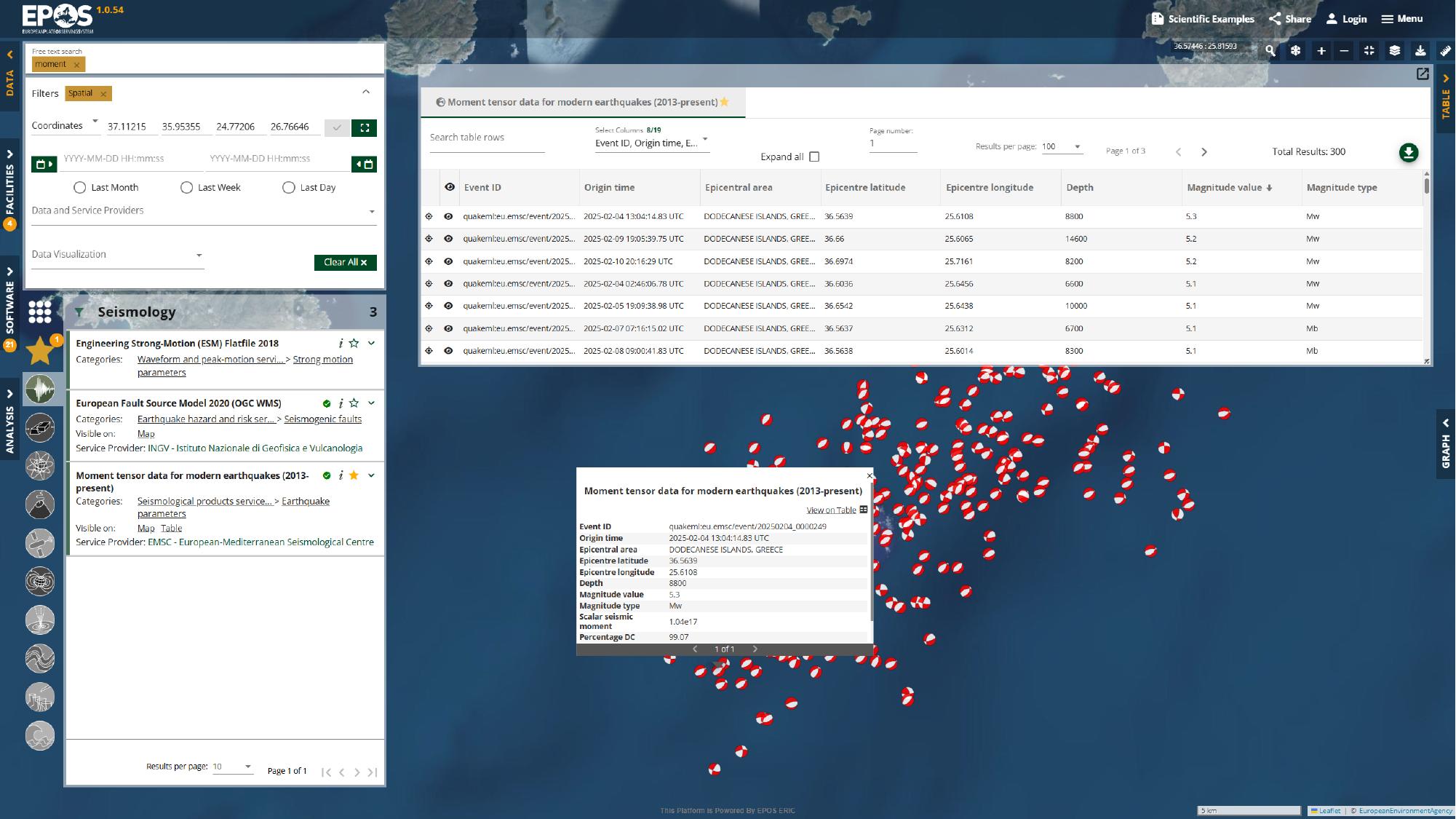Click the map download icon
This screenshot has height=819, width=1456.
1419,51
